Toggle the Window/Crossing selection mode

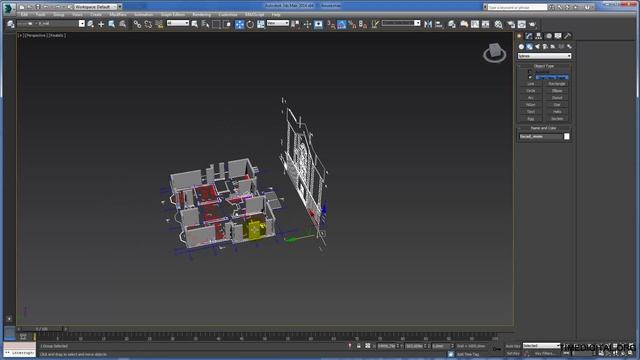coord(227,24)
